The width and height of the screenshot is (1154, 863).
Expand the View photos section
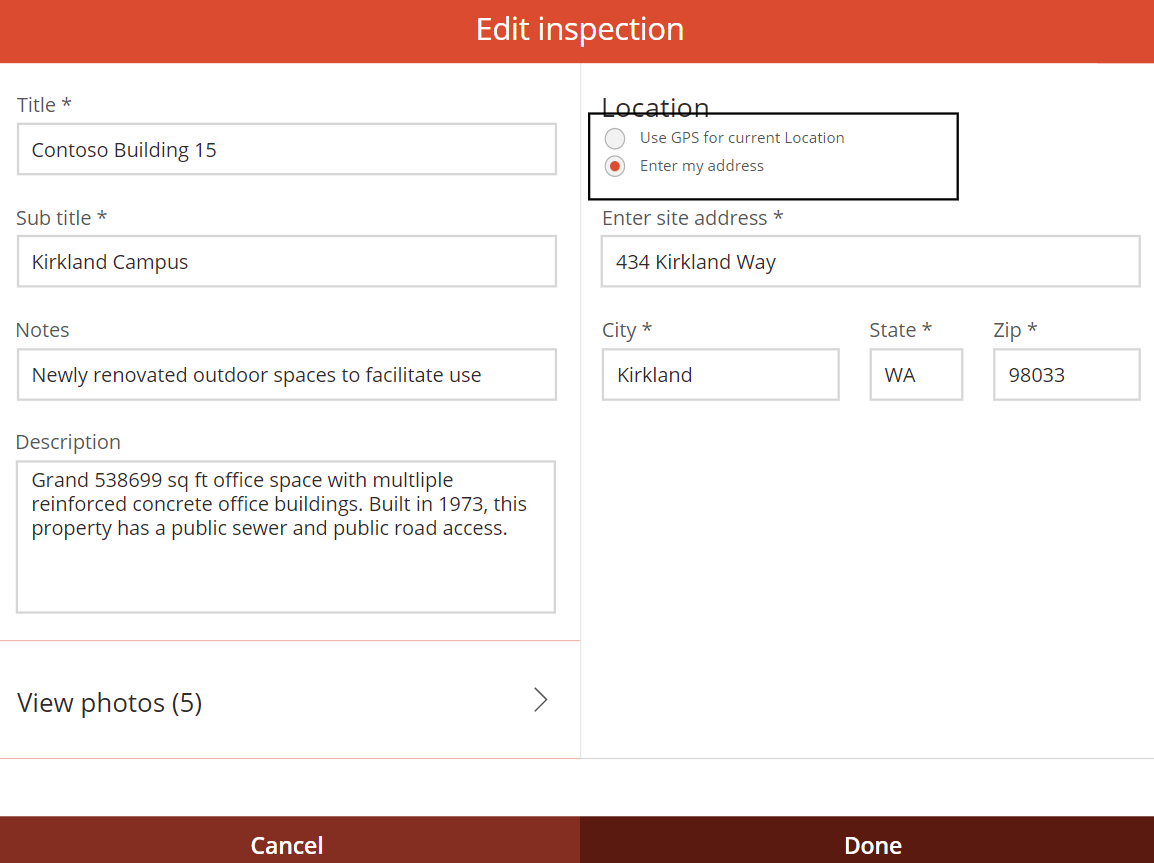[109, 702]
